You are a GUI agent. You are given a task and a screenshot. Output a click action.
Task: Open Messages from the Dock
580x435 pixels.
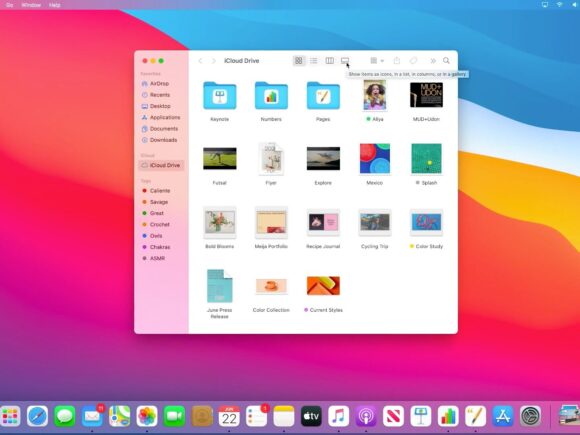pos(65,416)
